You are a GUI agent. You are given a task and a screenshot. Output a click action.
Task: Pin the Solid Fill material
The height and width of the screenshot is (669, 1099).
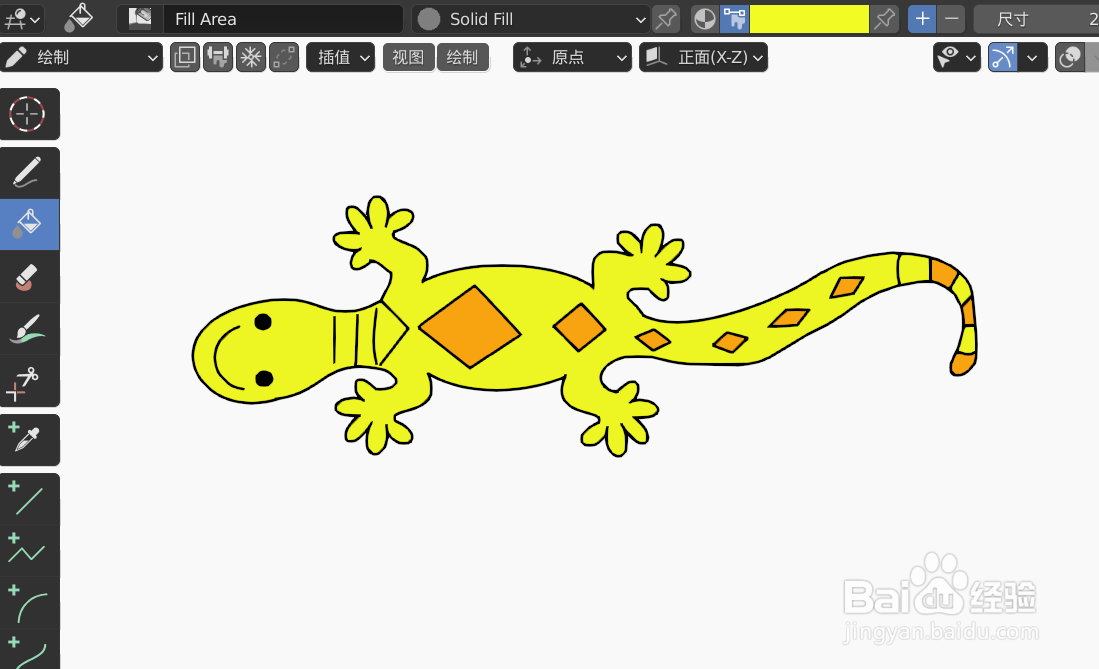click(x=666, y=19)
